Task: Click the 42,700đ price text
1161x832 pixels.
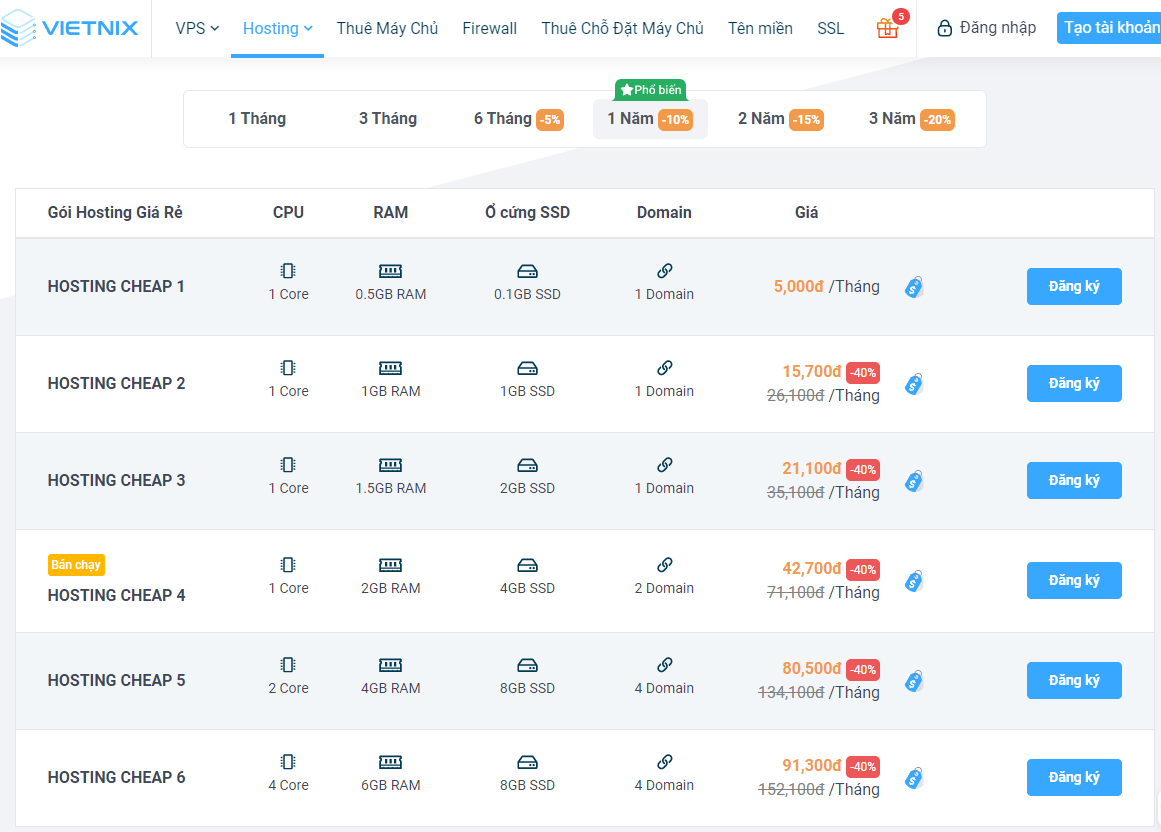Action: click(812, 568)
